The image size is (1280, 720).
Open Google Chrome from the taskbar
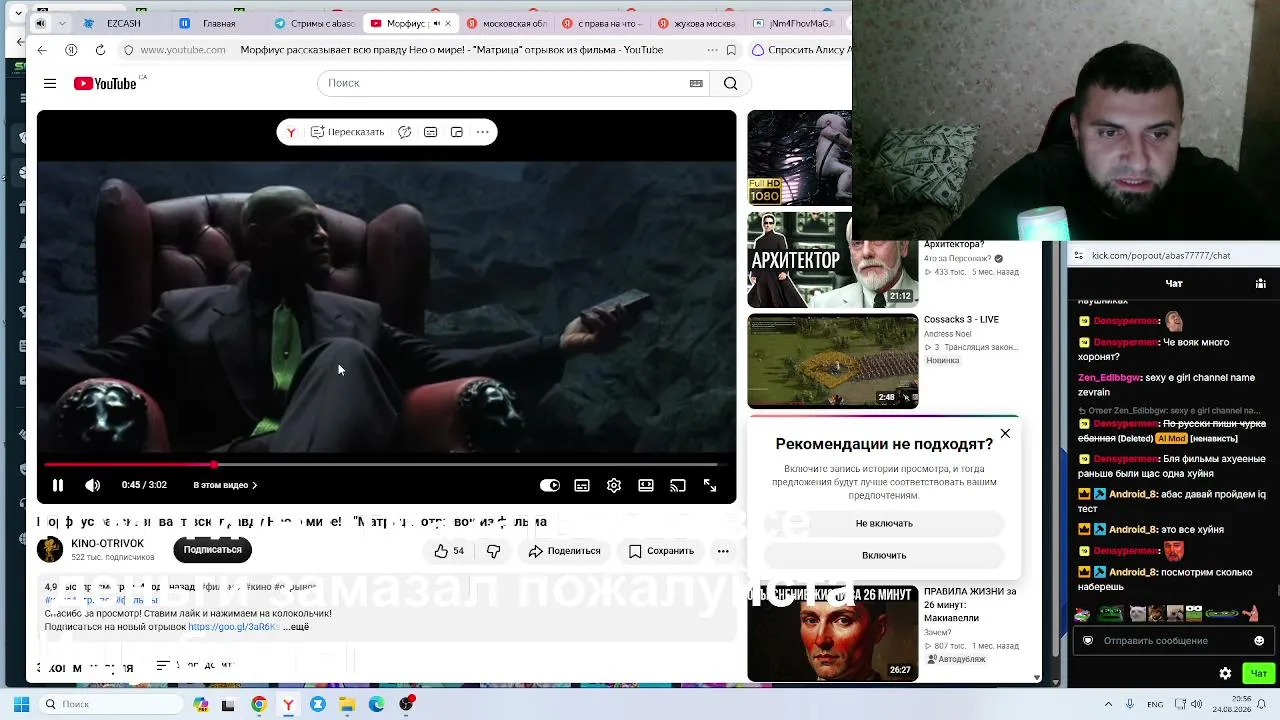click(259, 704)
